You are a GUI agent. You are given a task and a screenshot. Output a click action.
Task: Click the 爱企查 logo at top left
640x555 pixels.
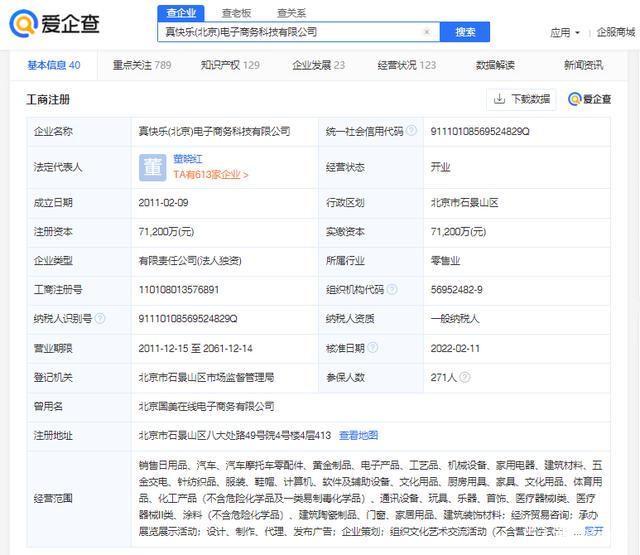click(x=55, y=24)
